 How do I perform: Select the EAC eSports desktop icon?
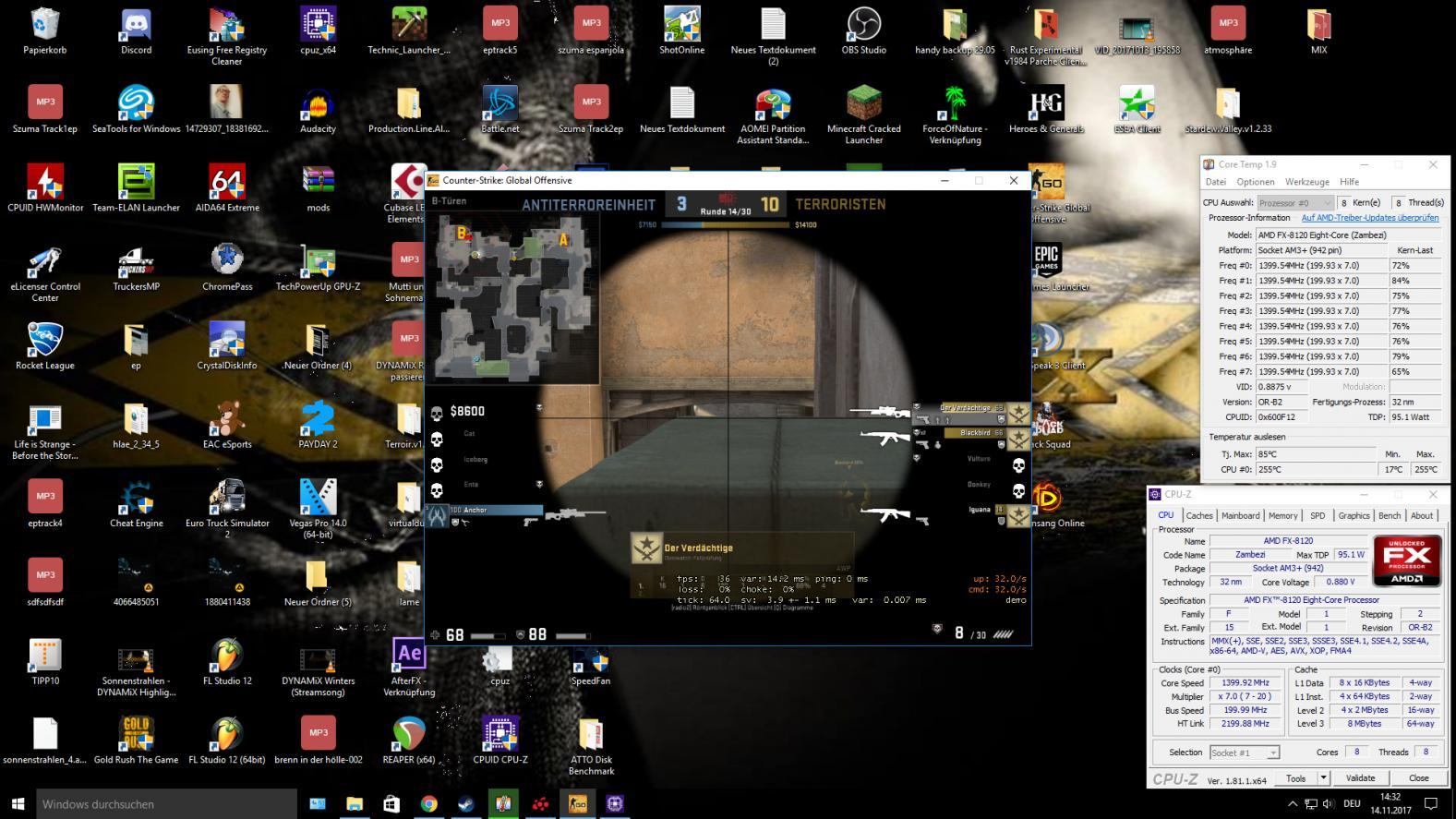click(x=227, y=425)
